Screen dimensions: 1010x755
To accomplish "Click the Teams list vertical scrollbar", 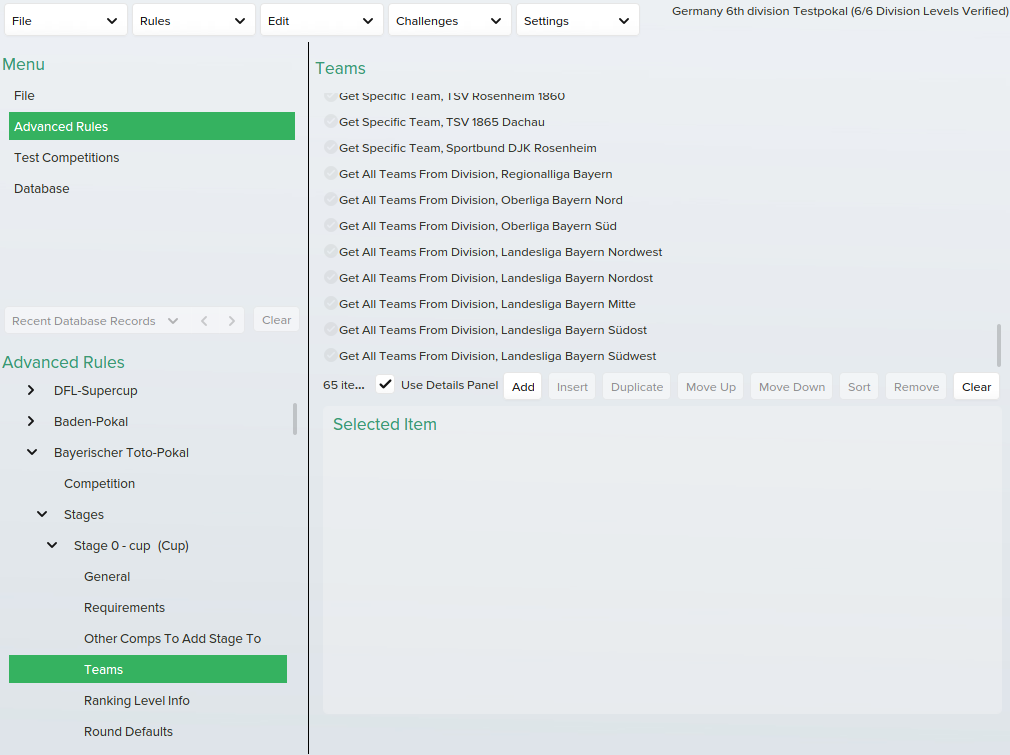I will pos(998,345).
